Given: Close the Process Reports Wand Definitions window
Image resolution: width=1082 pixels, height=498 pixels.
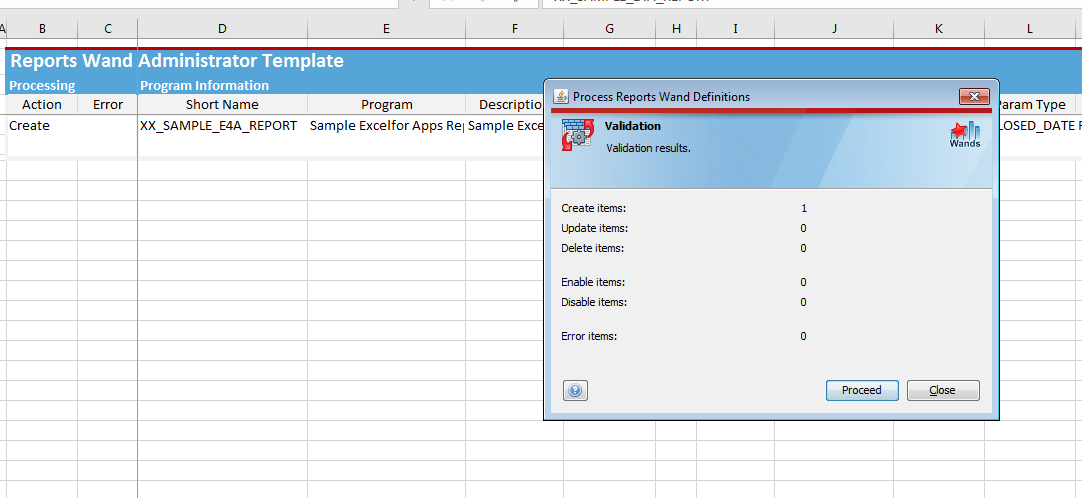Looking at the screenshot, I should pyautogui.click(x=974, y=97).
